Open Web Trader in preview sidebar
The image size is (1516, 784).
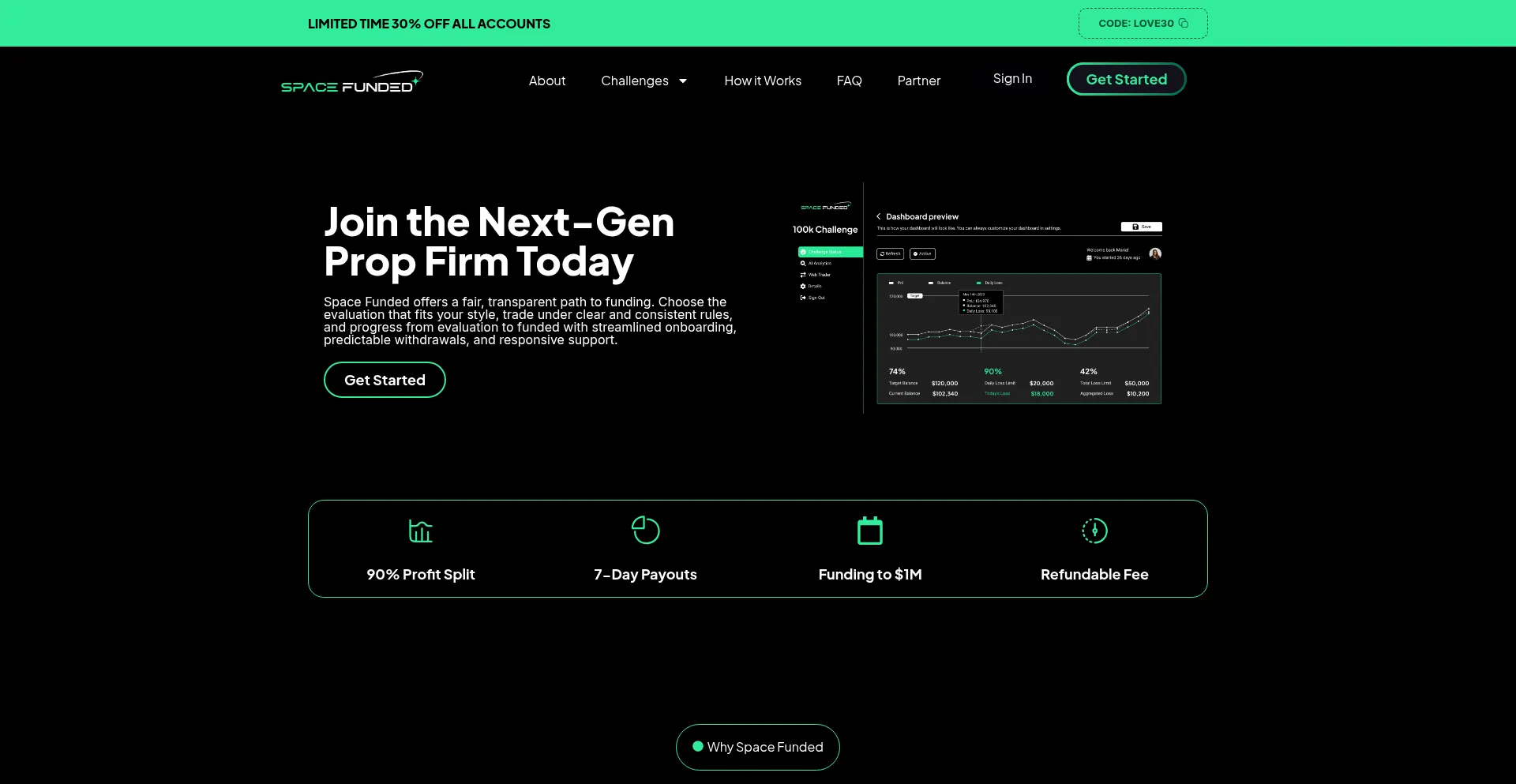(x=816, y=275)
